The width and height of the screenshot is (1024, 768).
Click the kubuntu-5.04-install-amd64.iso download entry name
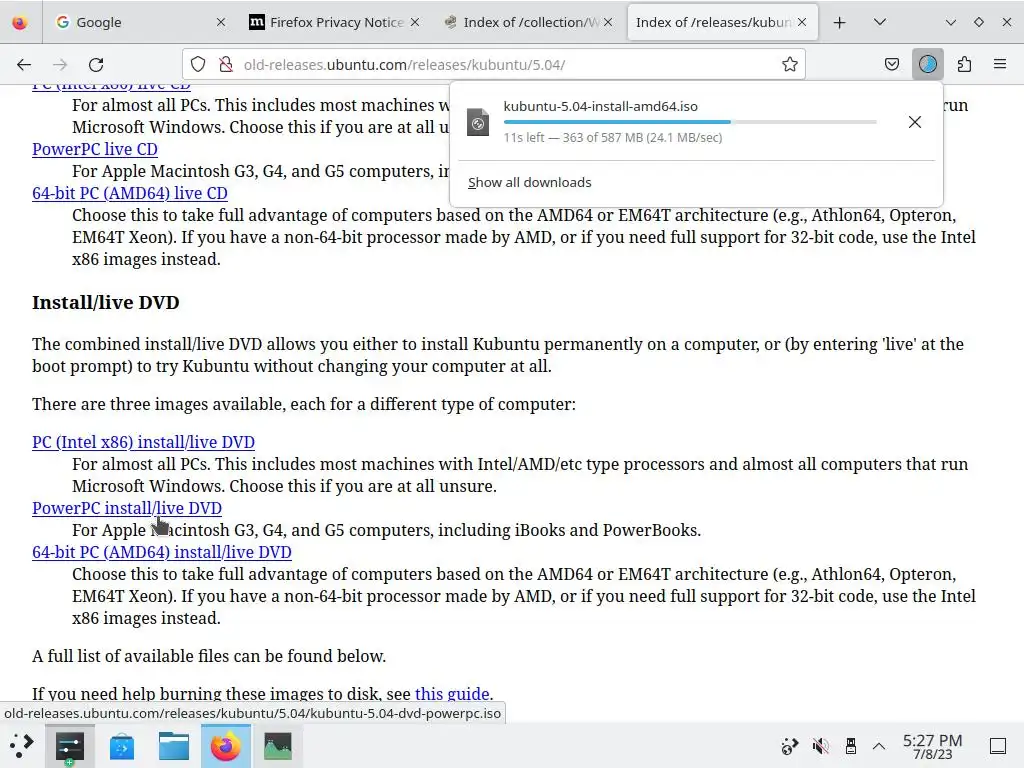pyautogui.click(x=600, y=106)
